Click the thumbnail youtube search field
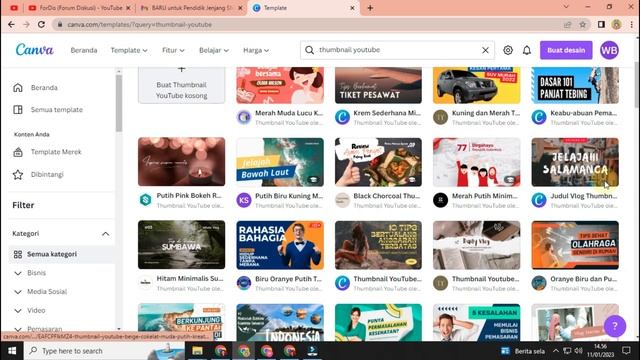 pyautogui.click(x=398, y=50)
